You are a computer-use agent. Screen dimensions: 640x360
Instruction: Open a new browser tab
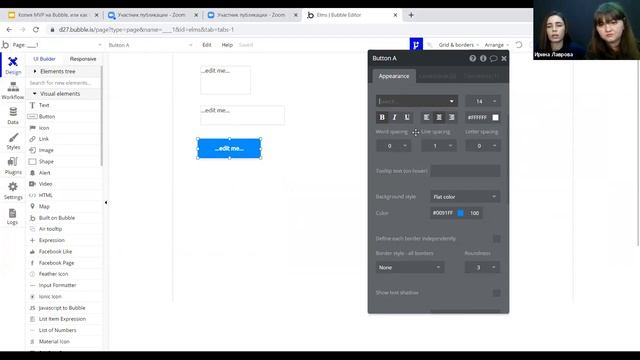[x=411, y=15]
